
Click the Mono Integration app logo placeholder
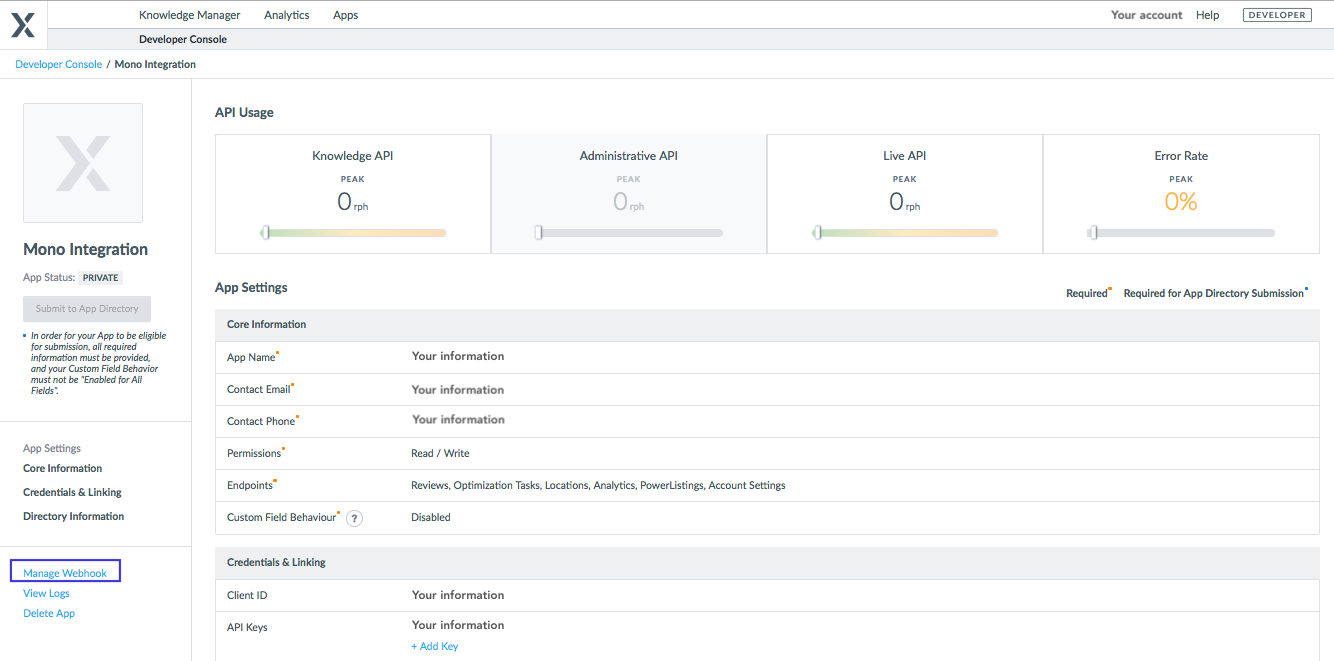coord(83,163)
